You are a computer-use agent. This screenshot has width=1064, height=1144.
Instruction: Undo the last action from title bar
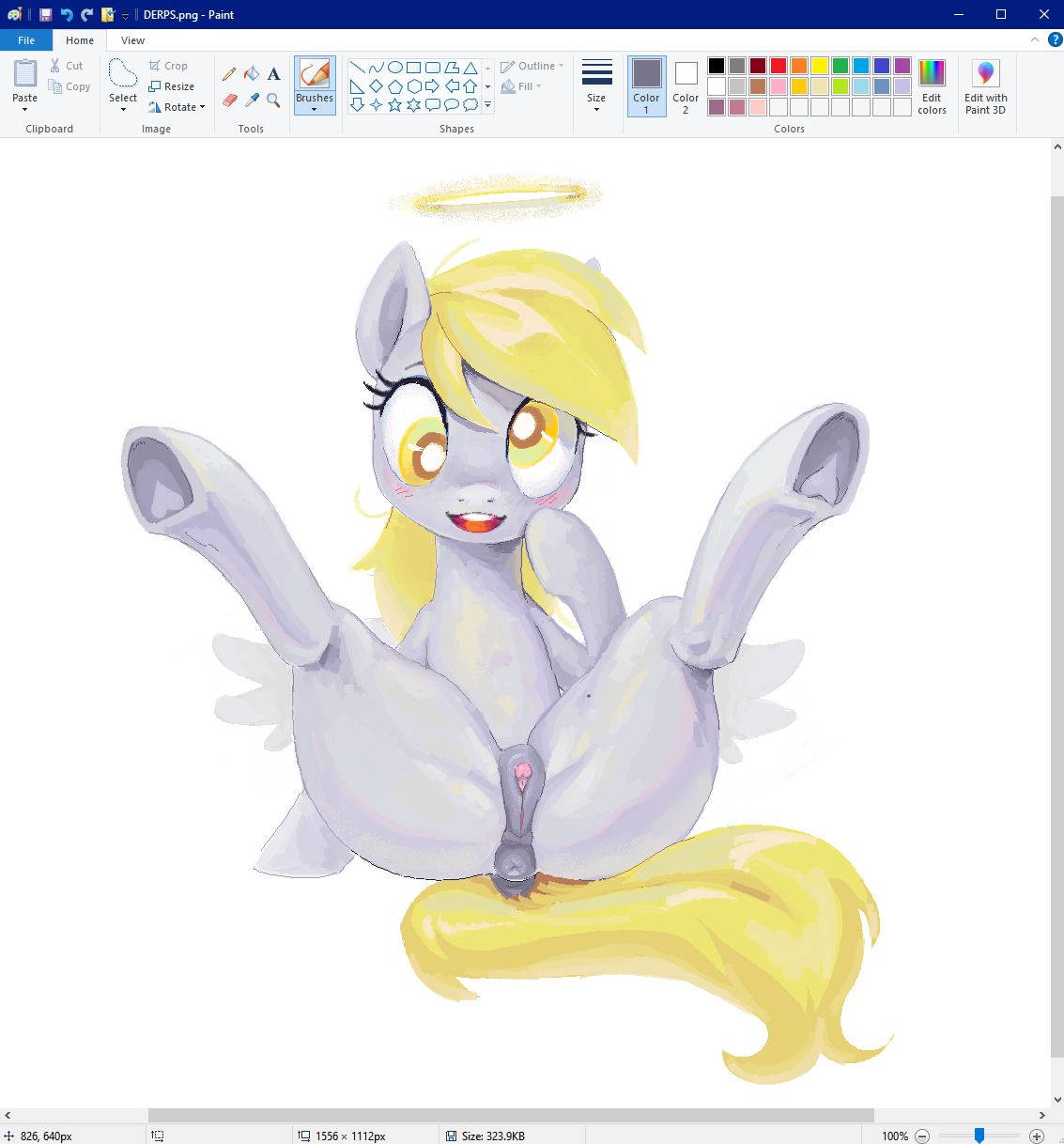pyautogui.click(x=67, y=14)
